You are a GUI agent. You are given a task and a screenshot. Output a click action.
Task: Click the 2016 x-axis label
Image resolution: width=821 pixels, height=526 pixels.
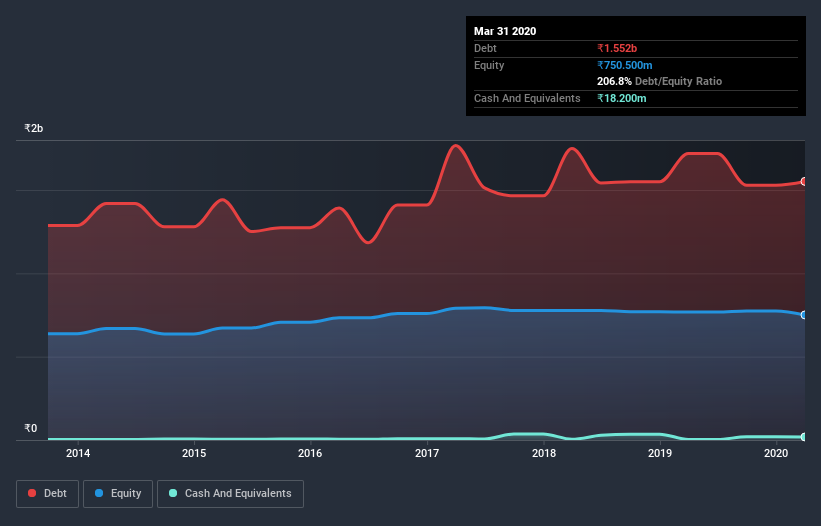click(x=310, y=453)
